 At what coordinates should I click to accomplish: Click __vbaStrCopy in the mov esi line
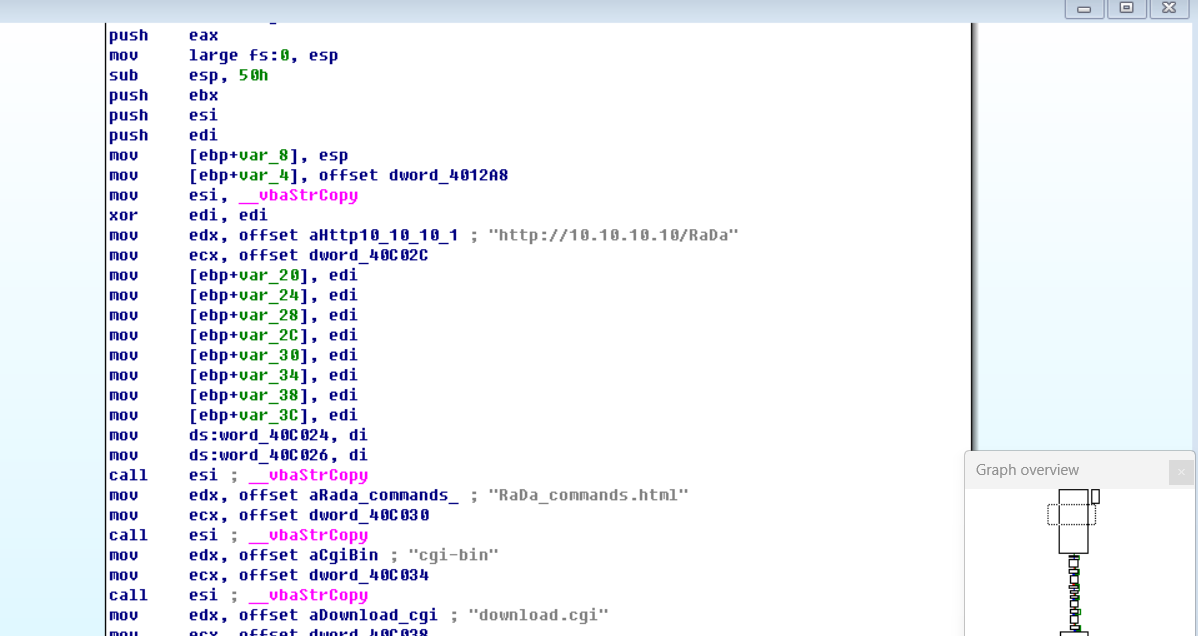(x=299, y=195)
